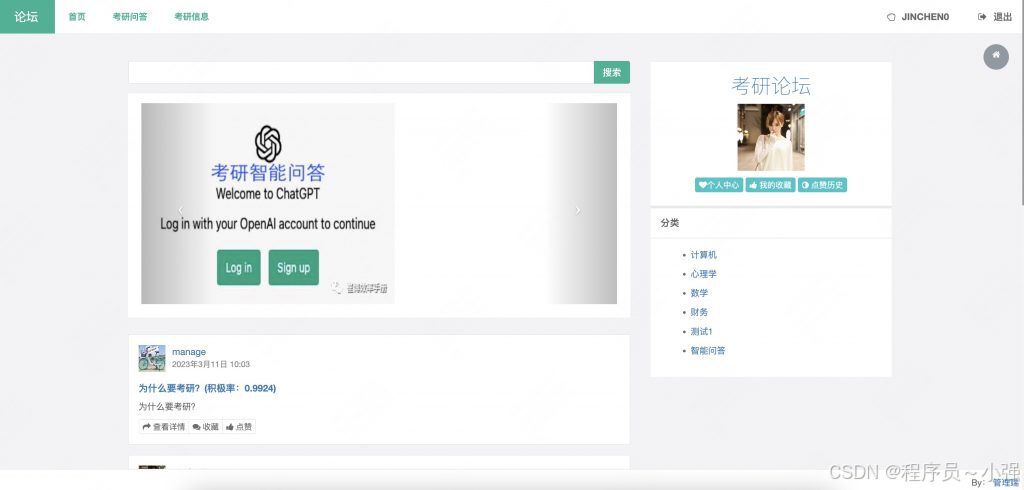This screenshot has width=1024, height=490.
Task: Click the 分类 panel heading
Action: [x=670, y=223]
